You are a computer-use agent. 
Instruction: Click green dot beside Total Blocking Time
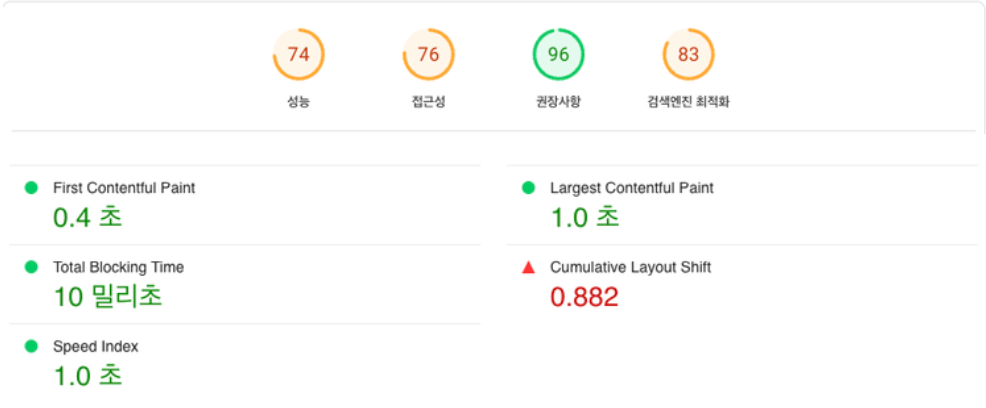pos(31,267)
